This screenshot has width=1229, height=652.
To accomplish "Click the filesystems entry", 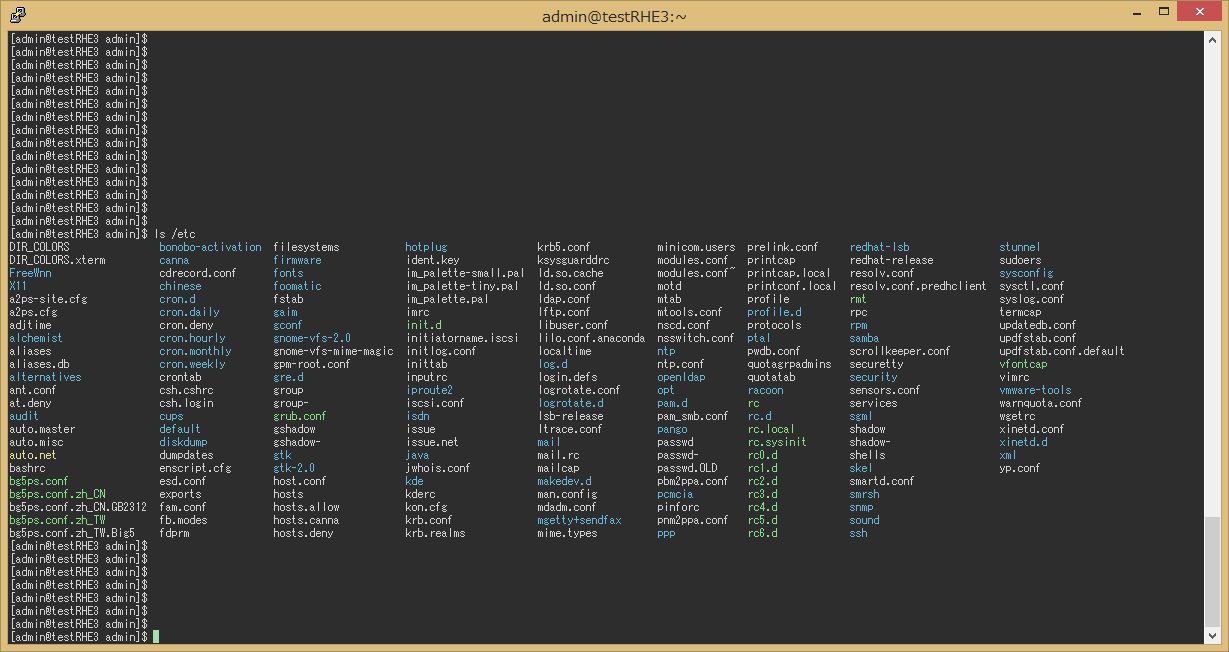I will pos(306,247).
